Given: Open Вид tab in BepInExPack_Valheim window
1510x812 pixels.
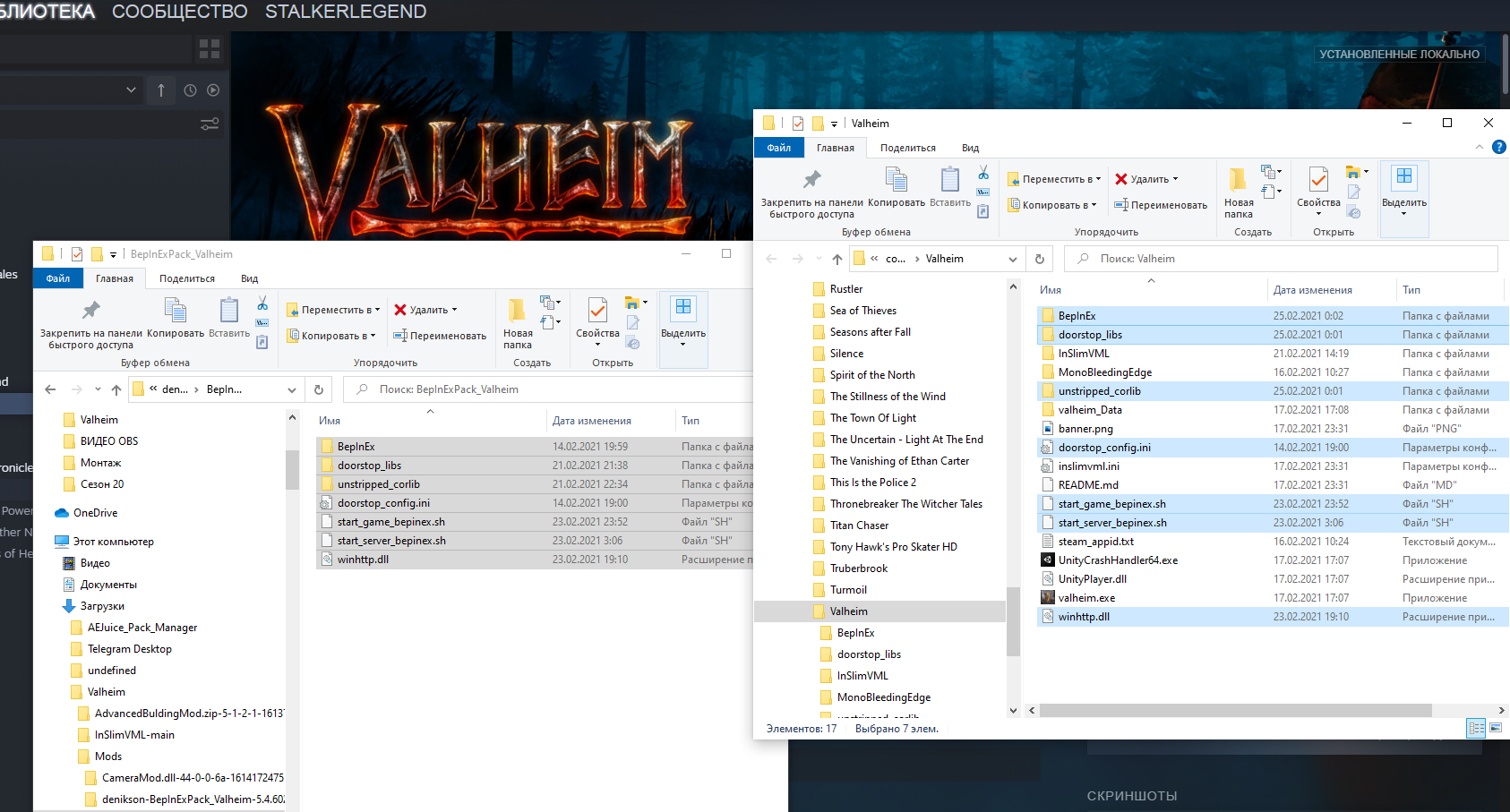Looking at the screenshot, I should (x=250, y=278).
